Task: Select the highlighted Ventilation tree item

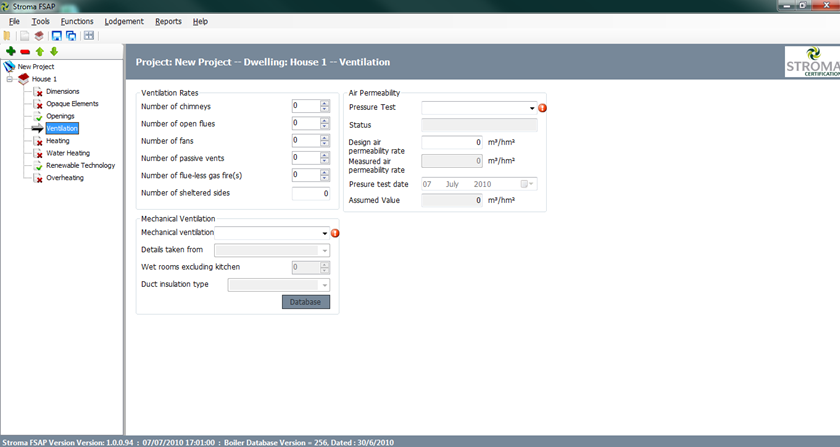Action: coord(62,129)
